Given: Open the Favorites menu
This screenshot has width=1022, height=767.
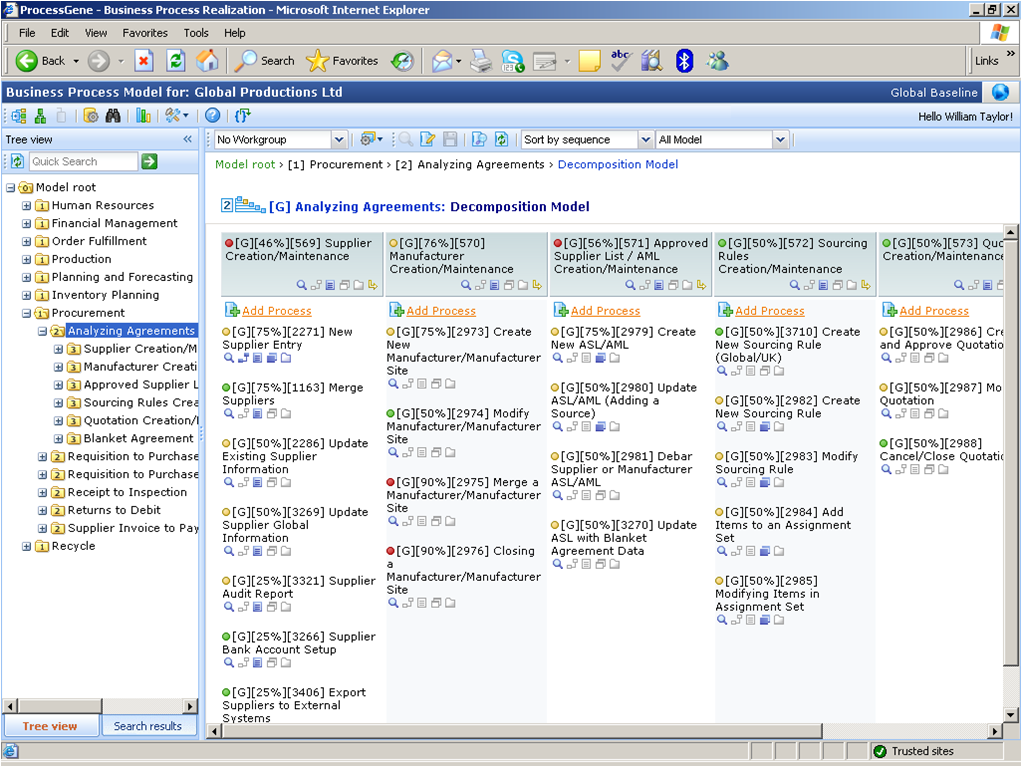Looking at the screenshot, I should (x=145, y=33).
